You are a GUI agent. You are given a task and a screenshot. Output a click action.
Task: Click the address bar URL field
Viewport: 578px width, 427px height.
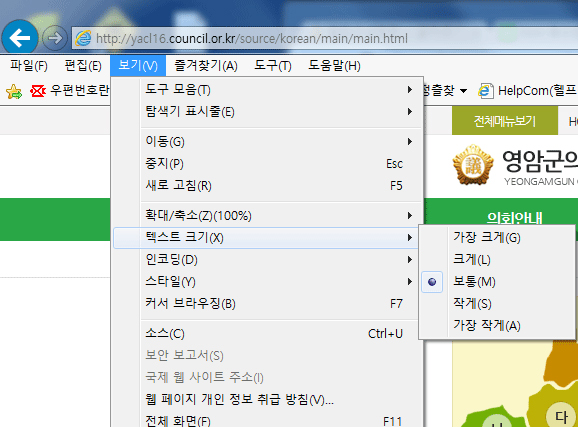[x=324, y=38]
